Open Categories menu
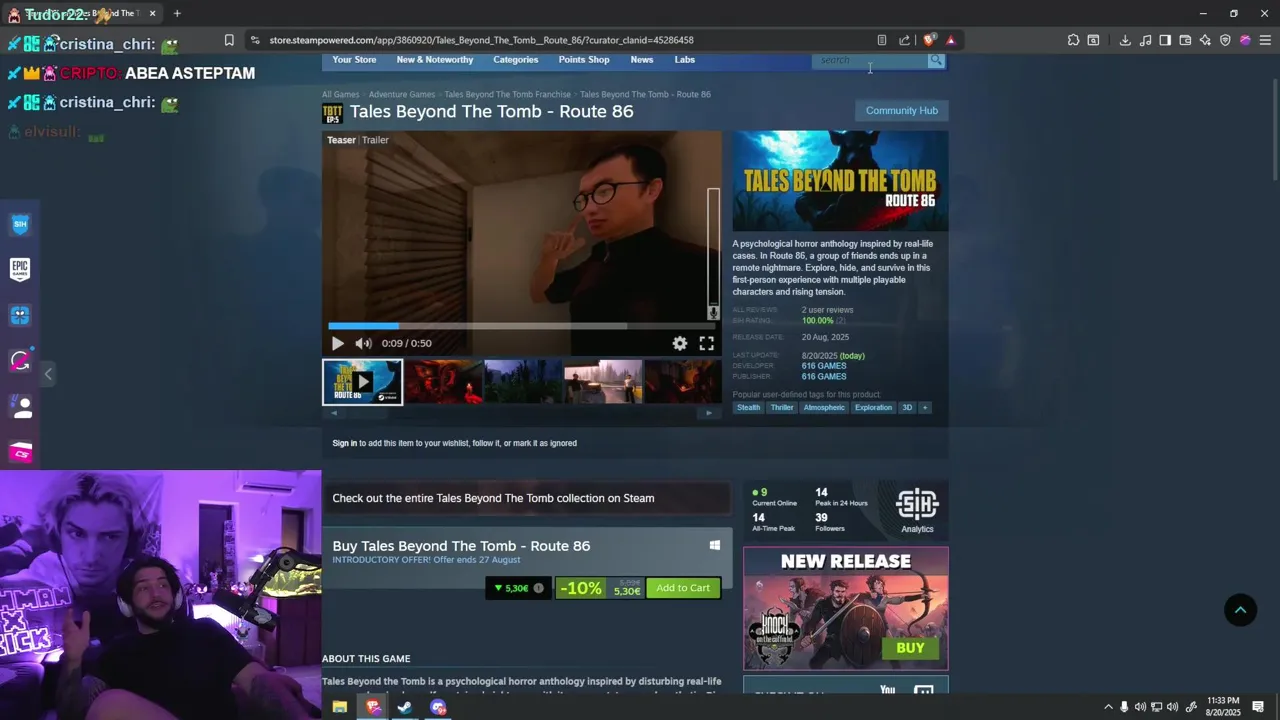1280x720 pixels. 515,60
